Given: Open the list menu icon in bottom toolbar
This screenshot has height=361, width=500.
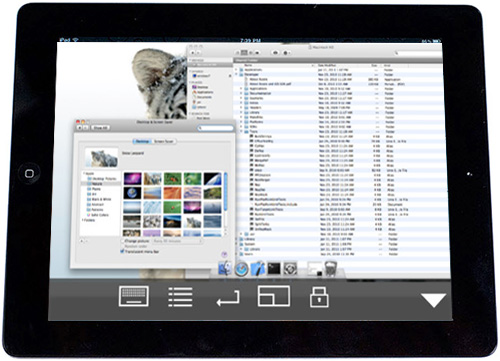Looking at the screenshot, I should click(x=180, y=297).
